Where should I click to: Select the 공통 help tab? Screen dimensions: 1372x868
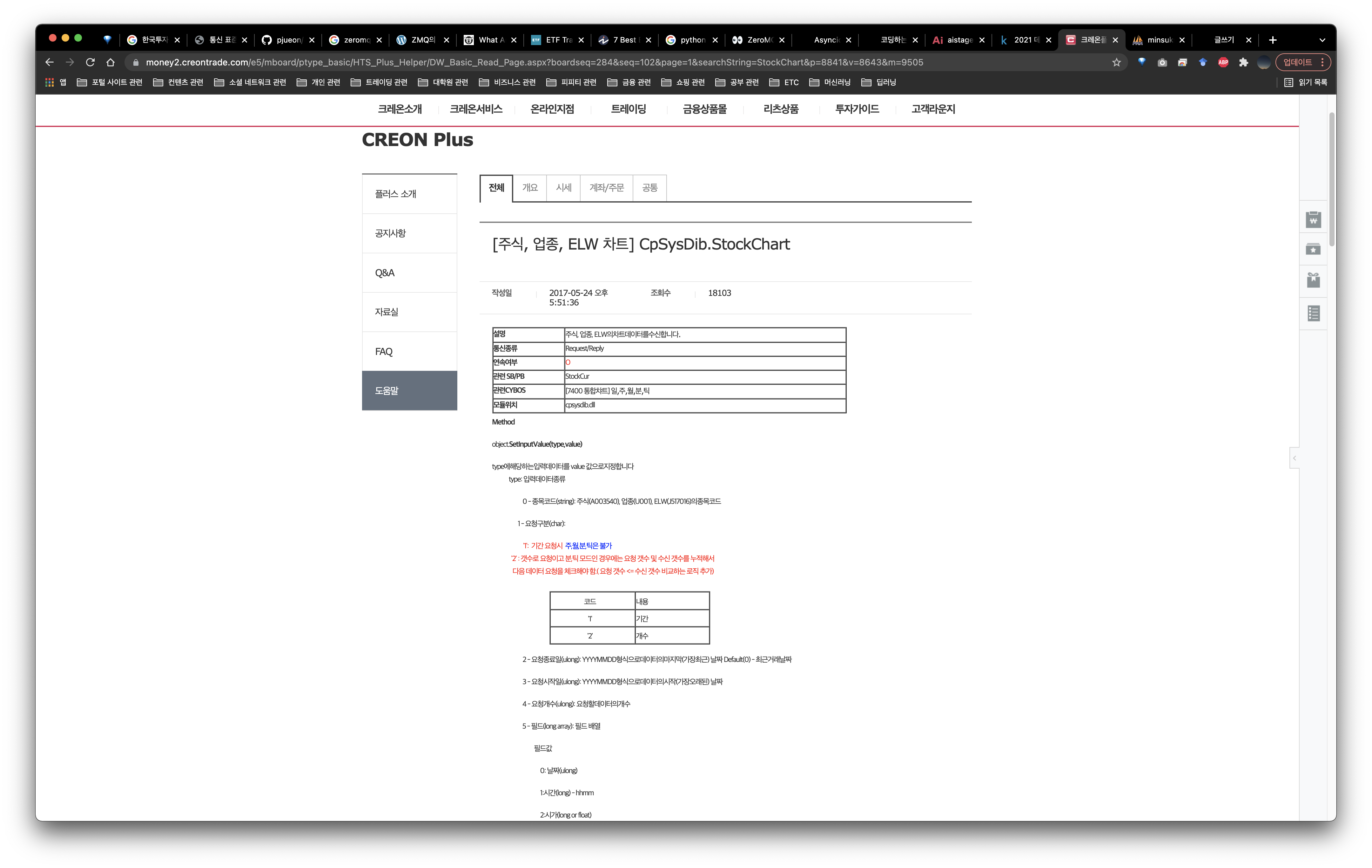649,188
